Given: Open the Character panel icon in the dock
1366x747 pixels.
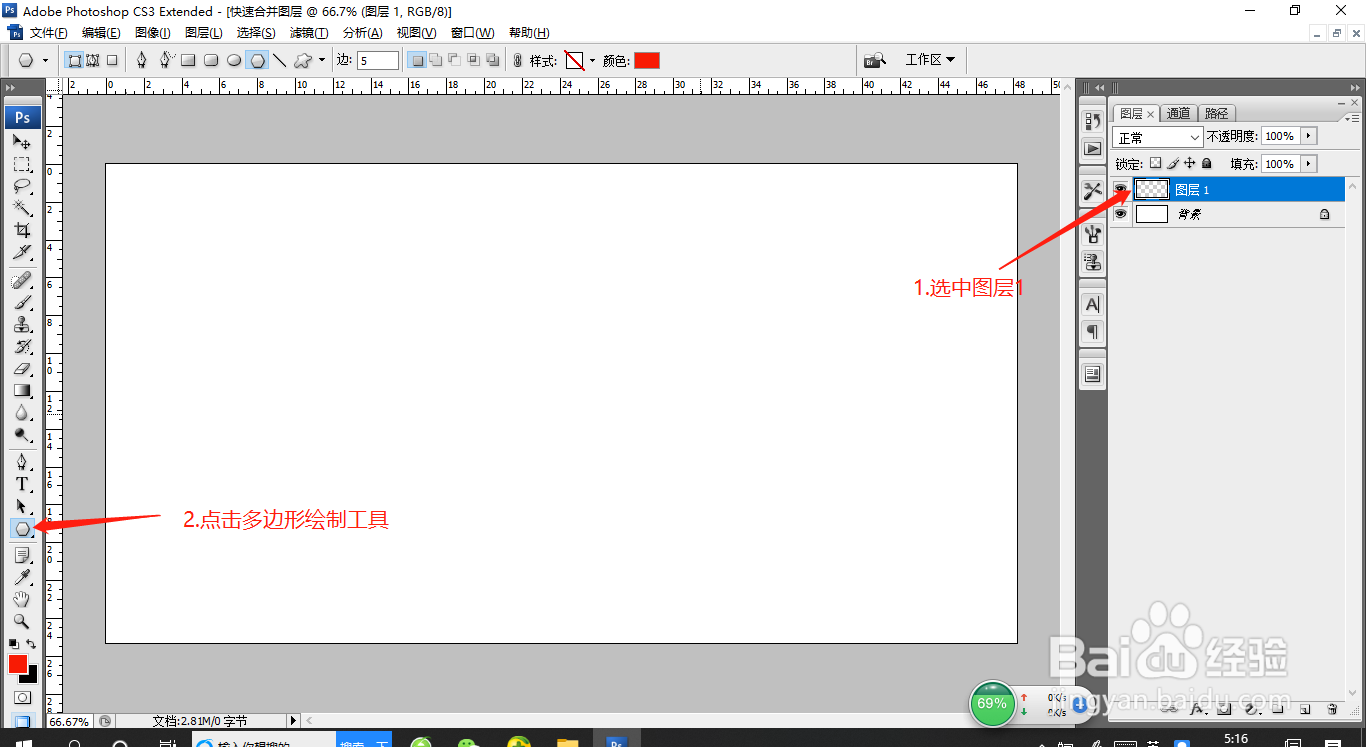Looking at the screenshot, I should (1092, 304).
